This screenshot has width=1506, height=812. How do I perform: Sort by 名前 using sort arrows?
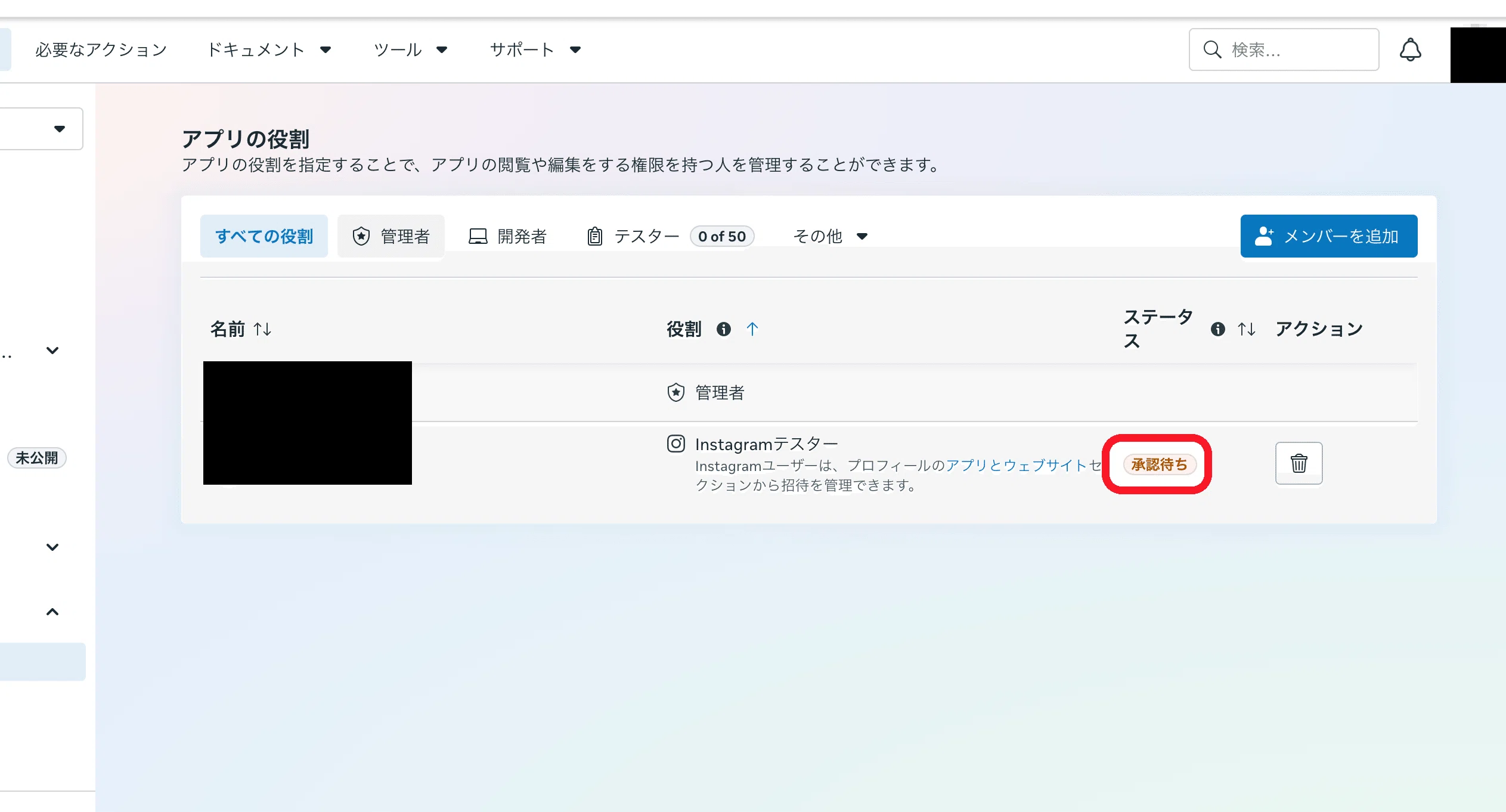click(262, 329)
